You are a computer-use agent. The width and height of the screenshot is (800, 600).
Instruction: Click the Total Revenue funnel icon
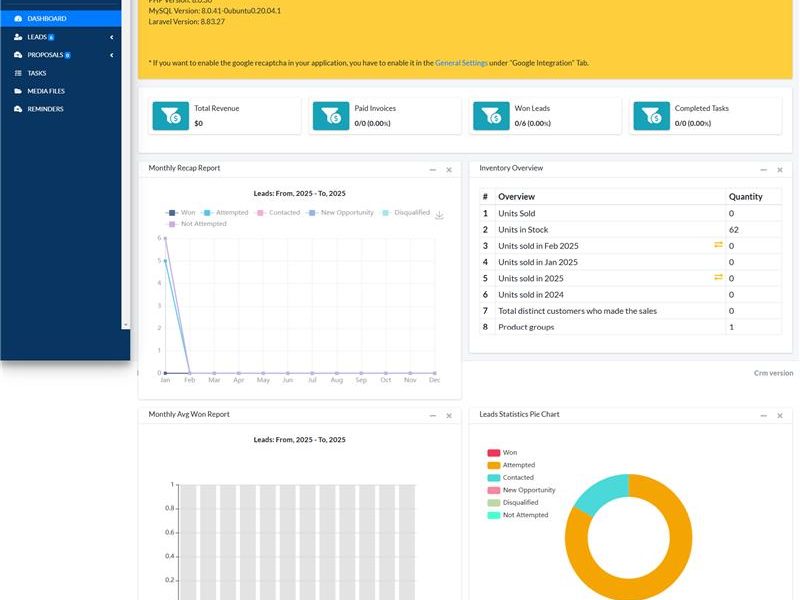[171, 116]
